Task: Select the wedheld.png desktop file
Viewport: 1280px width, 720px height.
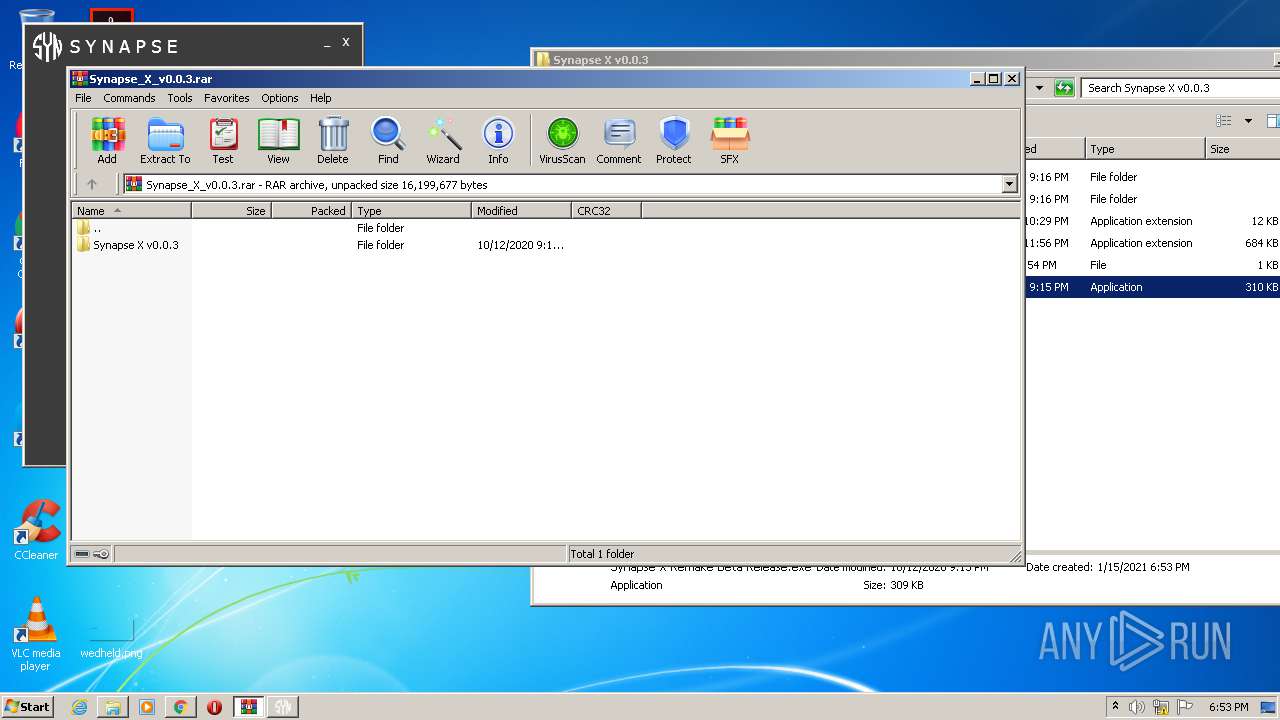Action: (x=111, y=640)
